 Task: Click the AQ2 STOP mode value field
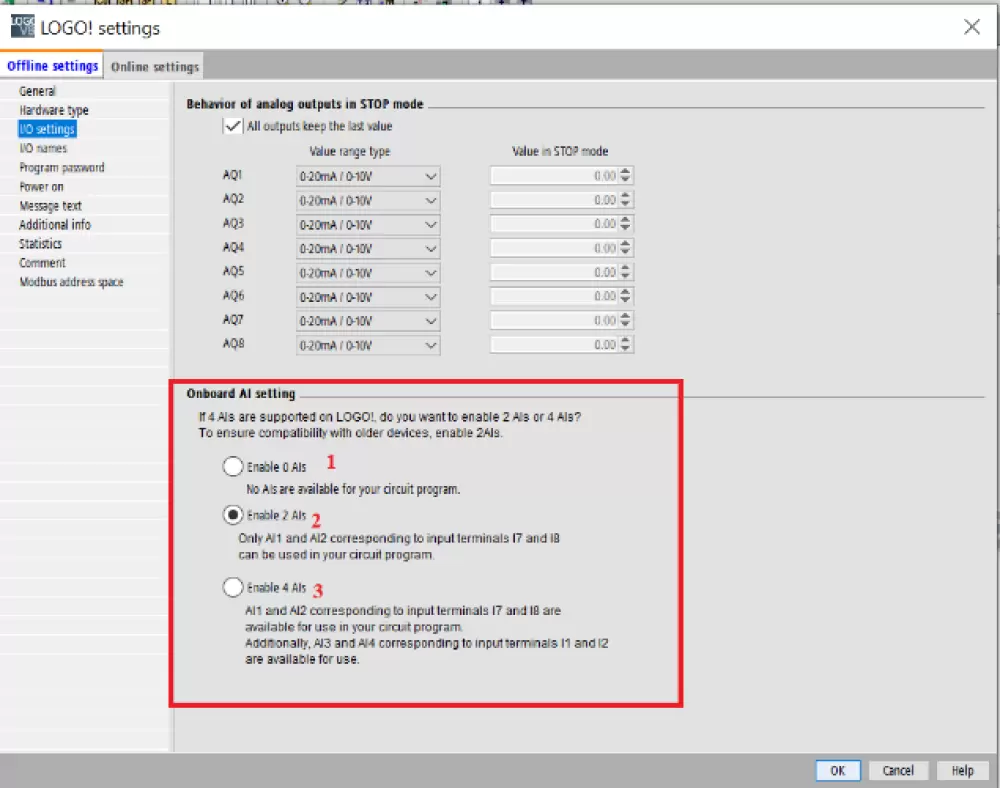pos(554,200)
